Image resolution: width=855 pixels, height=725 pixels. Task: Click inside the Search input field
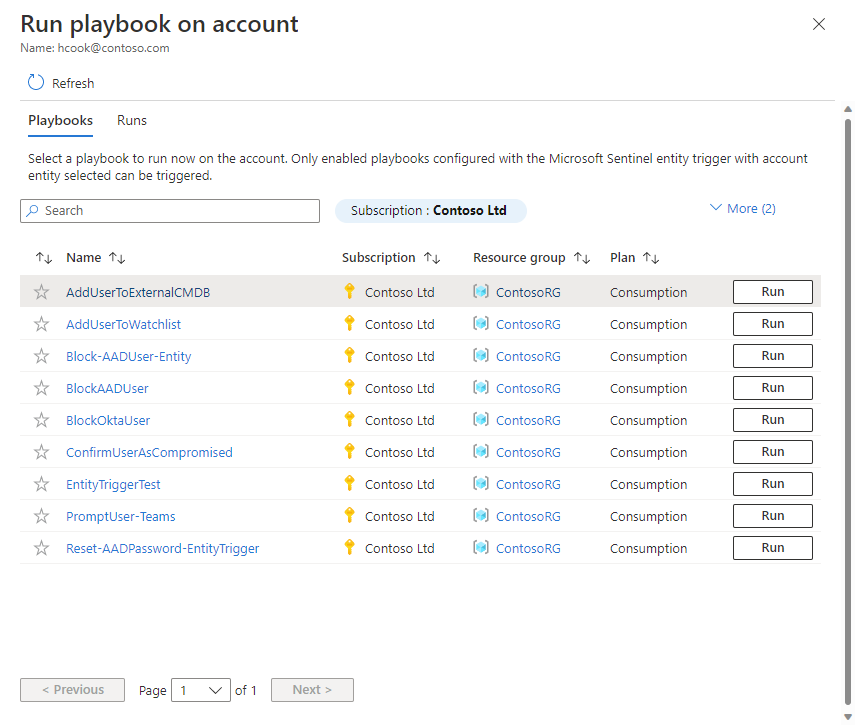point(170,211)
